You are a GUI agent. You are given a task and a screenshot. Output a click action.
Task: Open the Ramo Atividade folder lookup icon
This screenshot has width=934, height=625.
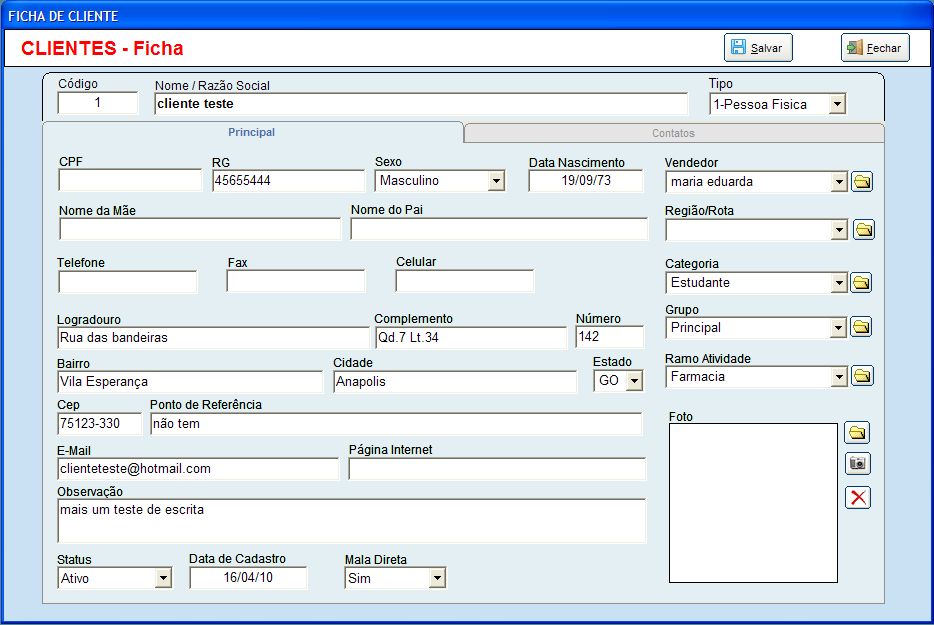coord(861,377)
